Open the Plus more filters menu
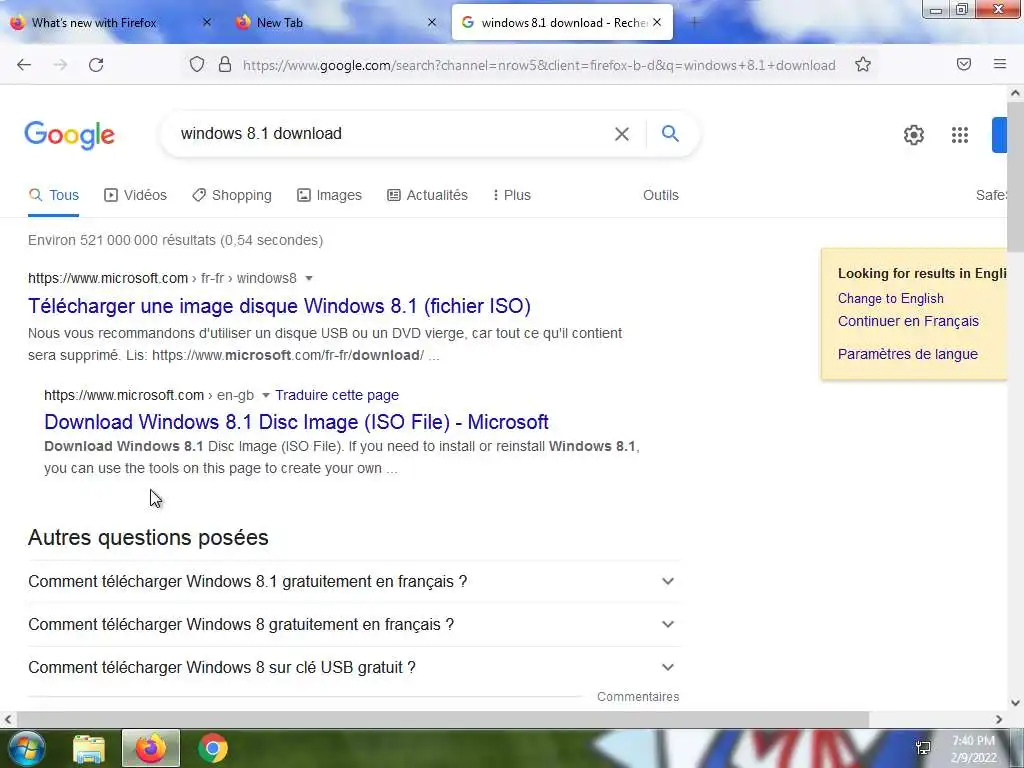The image size is (1024, 768). 511,195
